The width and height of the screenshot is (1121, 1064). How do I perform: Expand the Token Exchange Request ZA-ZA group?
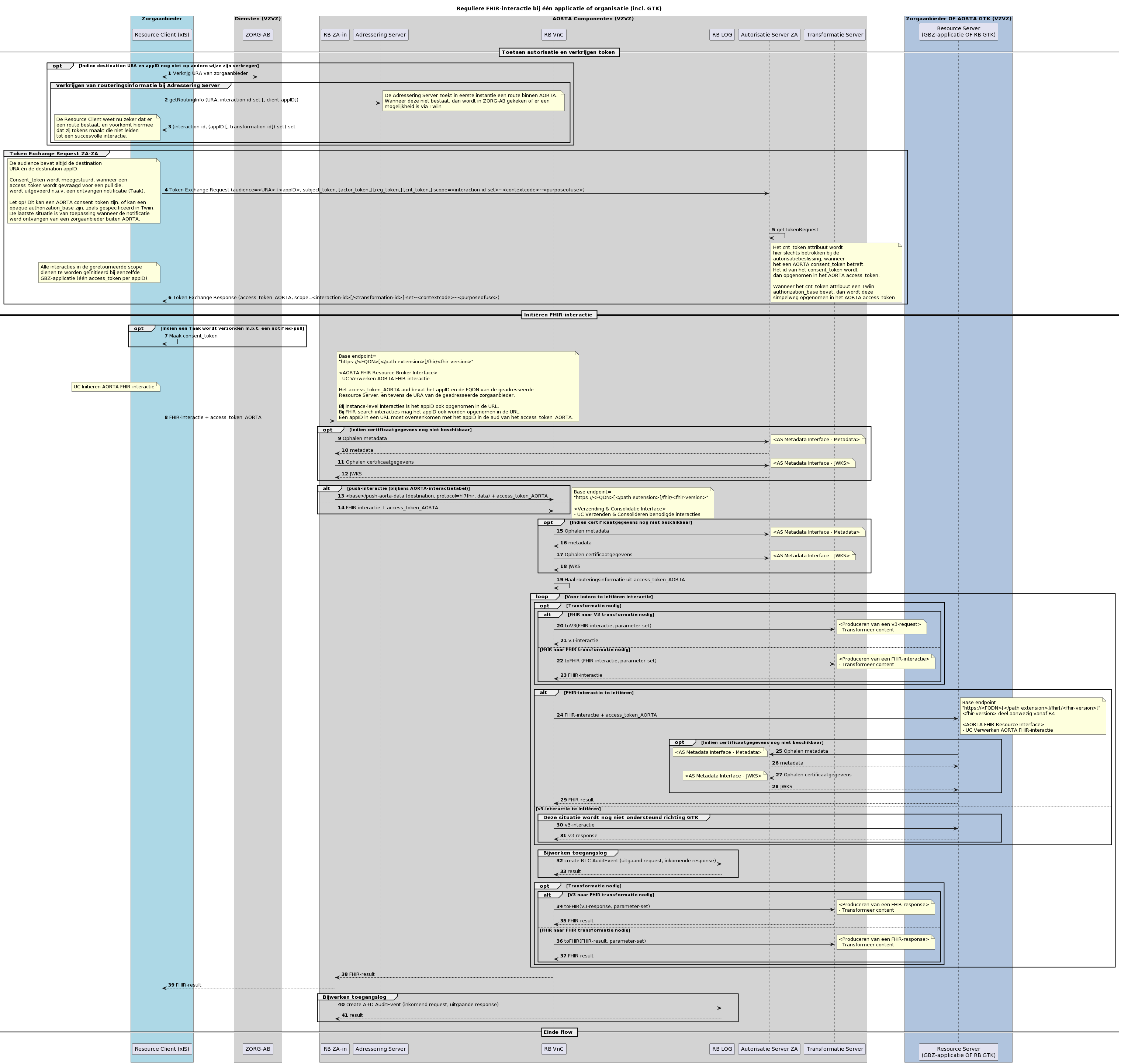[x=54, y=153]
